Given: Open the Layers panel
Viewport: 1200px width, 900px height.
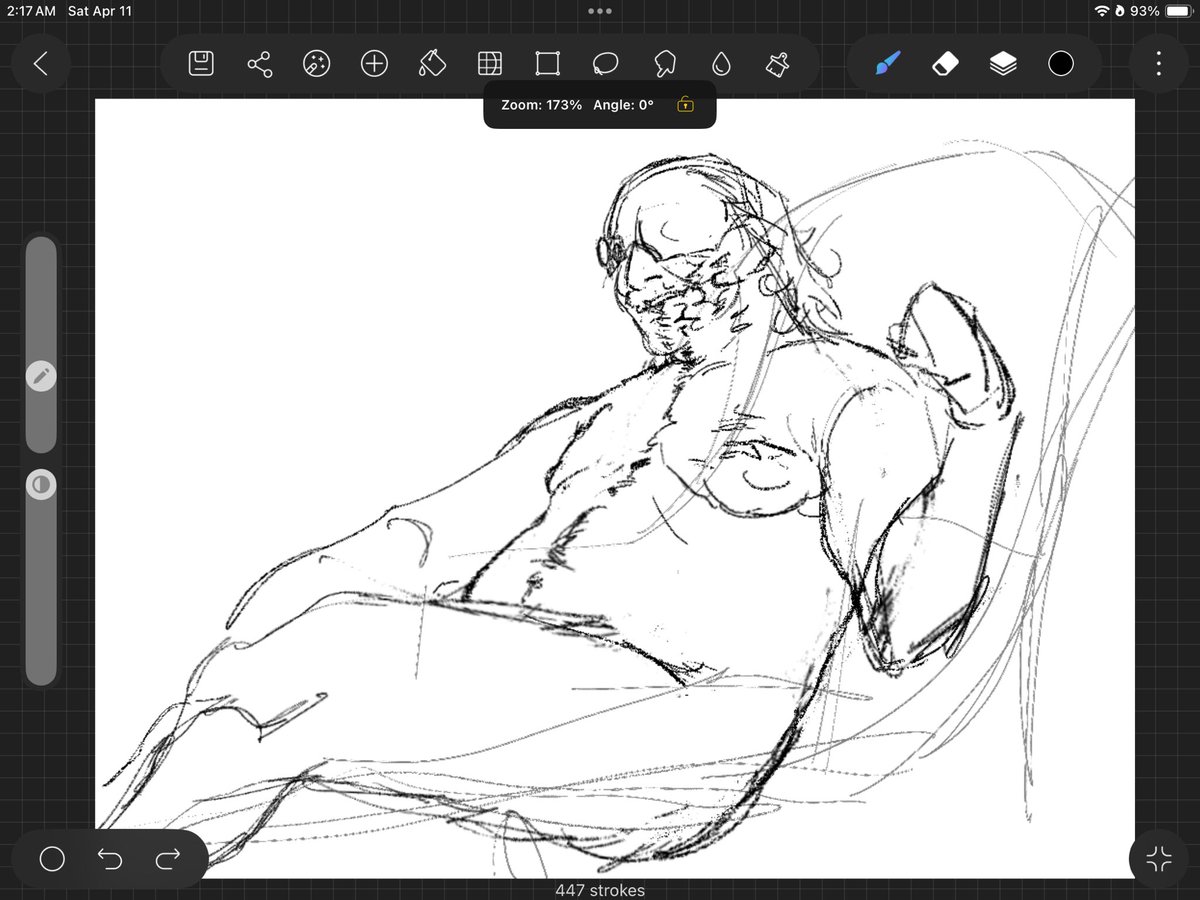Looking at the screenshot, I should [x=1003, y=63].
